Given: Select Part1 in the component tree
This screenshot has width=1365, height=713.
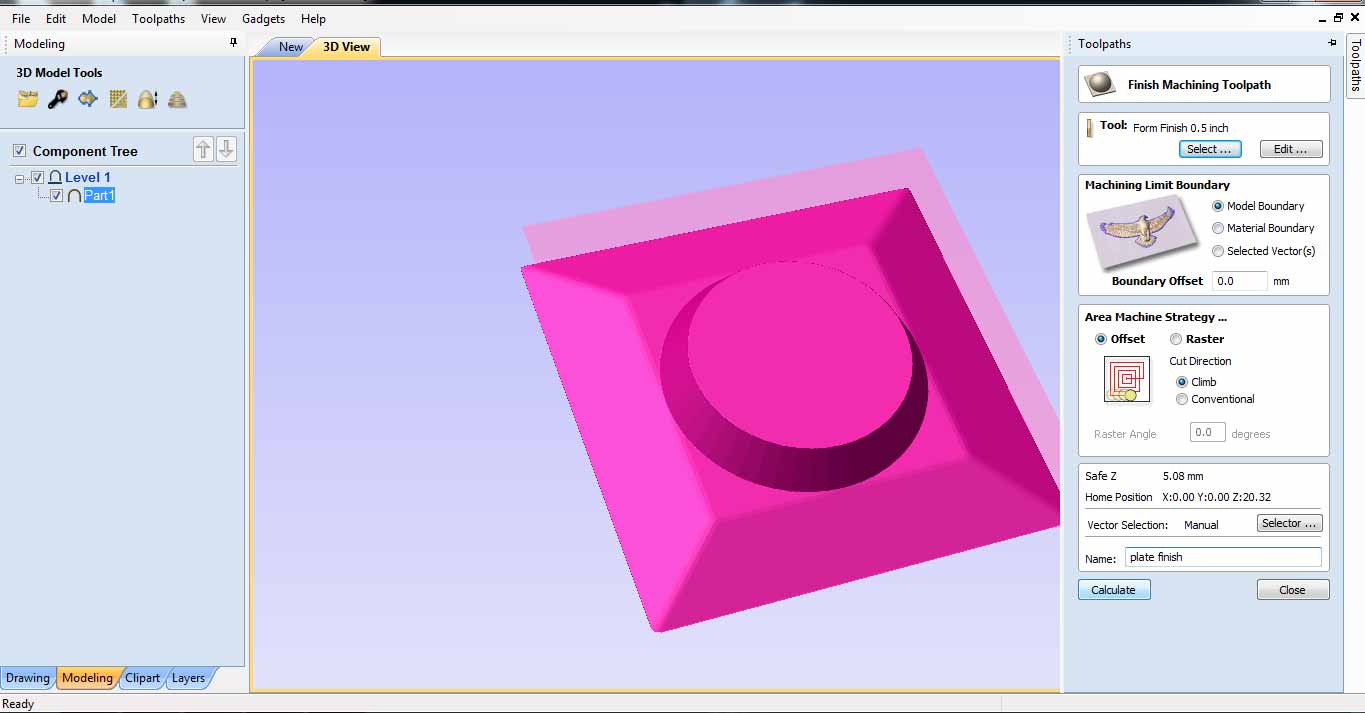Looking at the screenshot, I should pos(99,196).
